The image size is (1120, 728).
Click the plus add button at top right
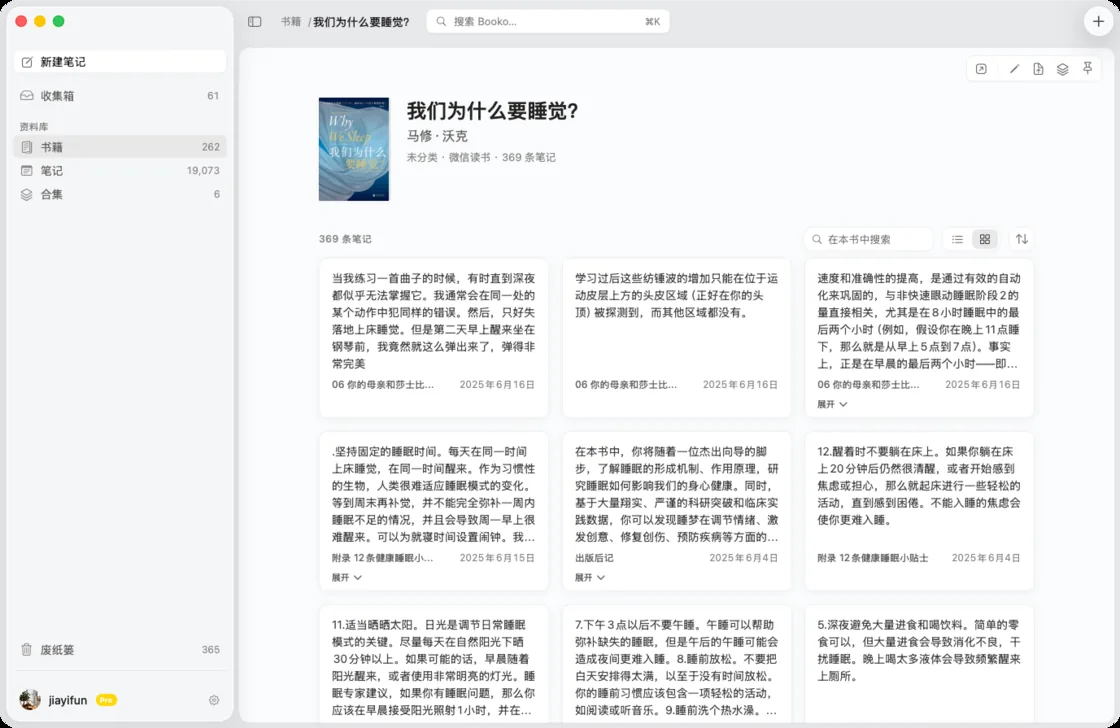[1098, 21]
